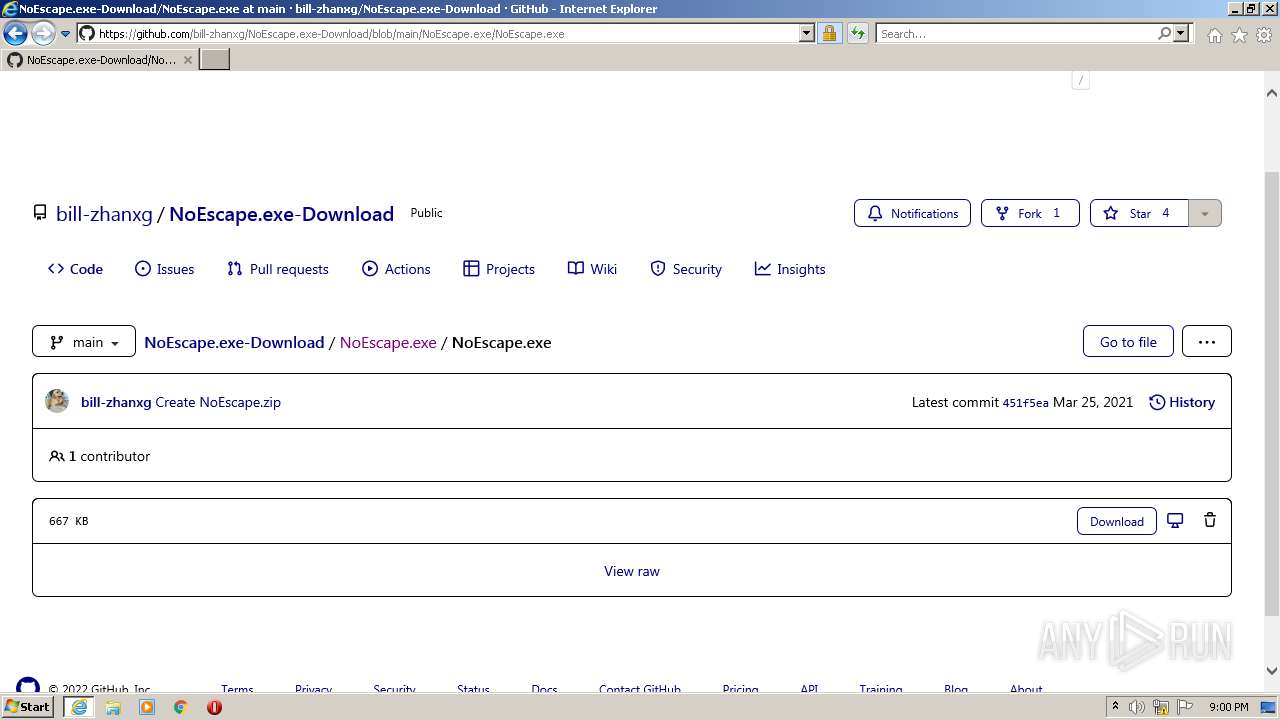Open NoEscape.exe-Download repository title link
Image resolution: width=1280 pixels, height=720 pixels.
(x=281, y=214)
